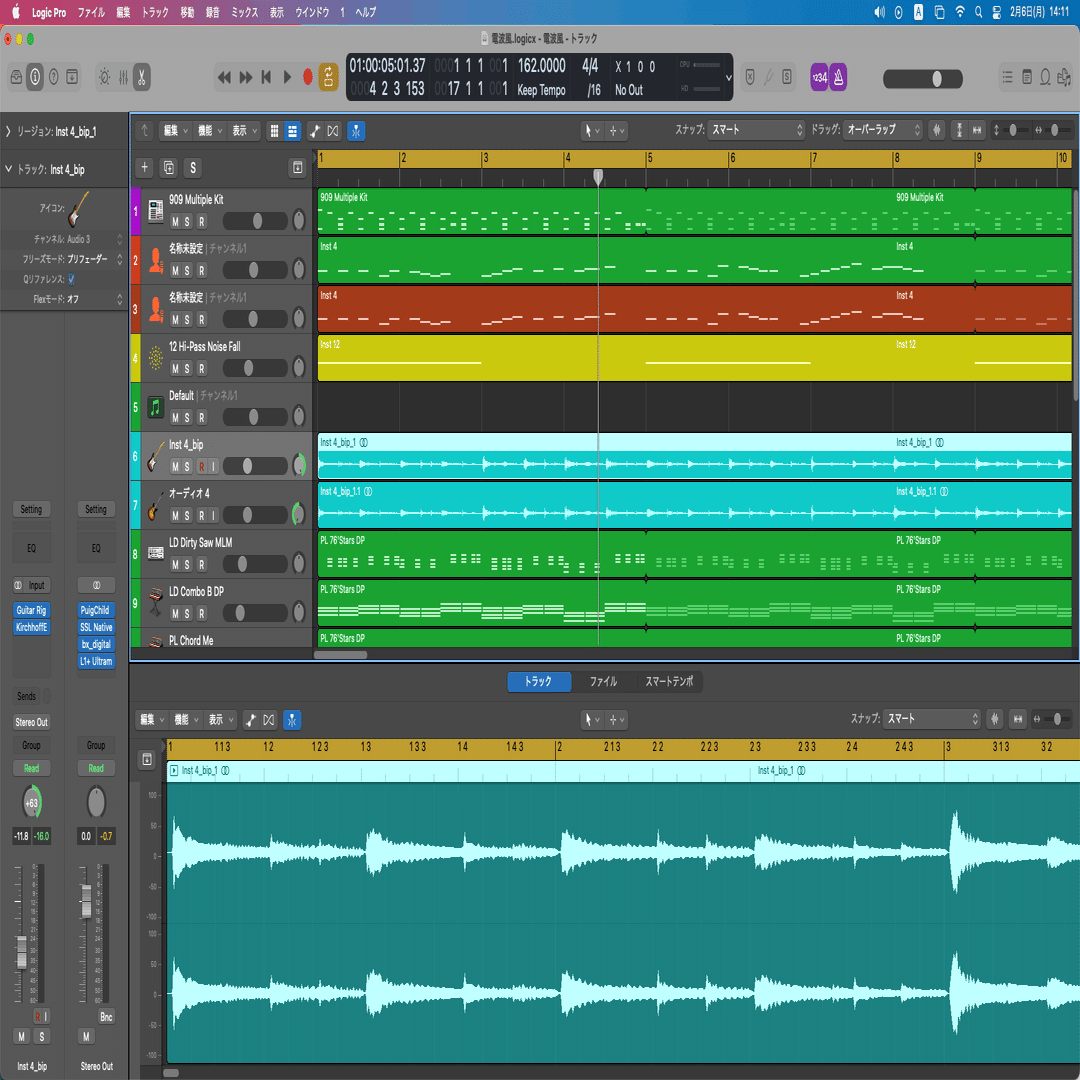Click the Spotlight search icon in menu bar

point(978,12)
